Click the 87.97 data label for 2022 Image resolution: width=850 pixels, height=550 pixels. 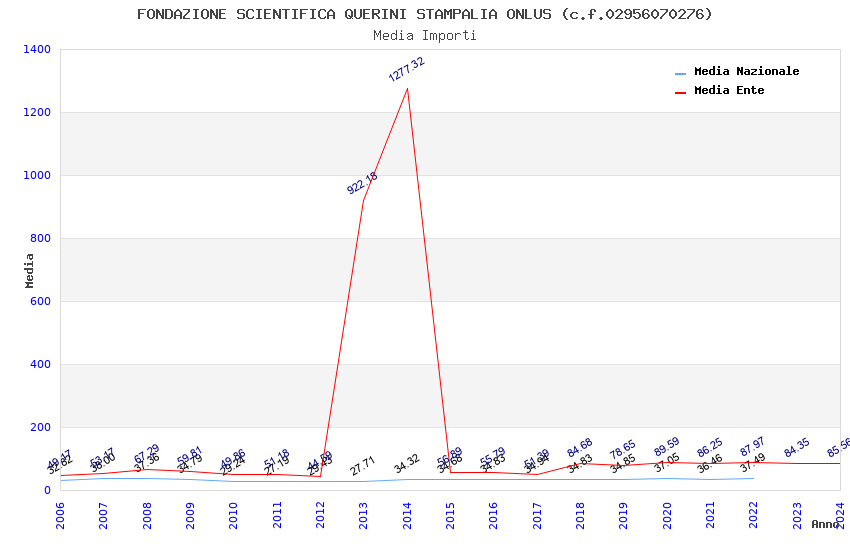coord(752,447)
